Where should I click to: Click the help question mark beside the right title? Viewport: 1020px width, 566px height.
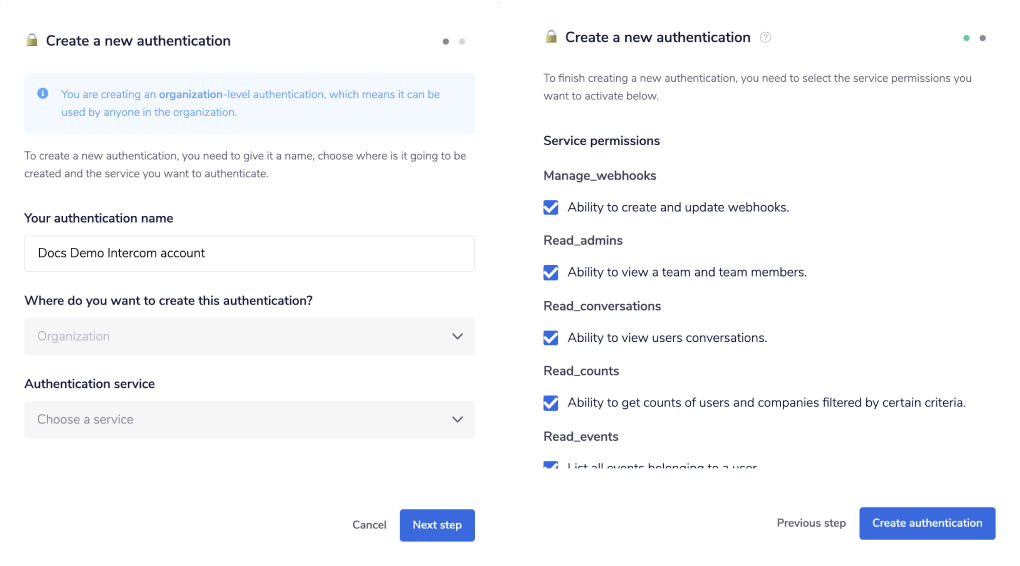766,38
